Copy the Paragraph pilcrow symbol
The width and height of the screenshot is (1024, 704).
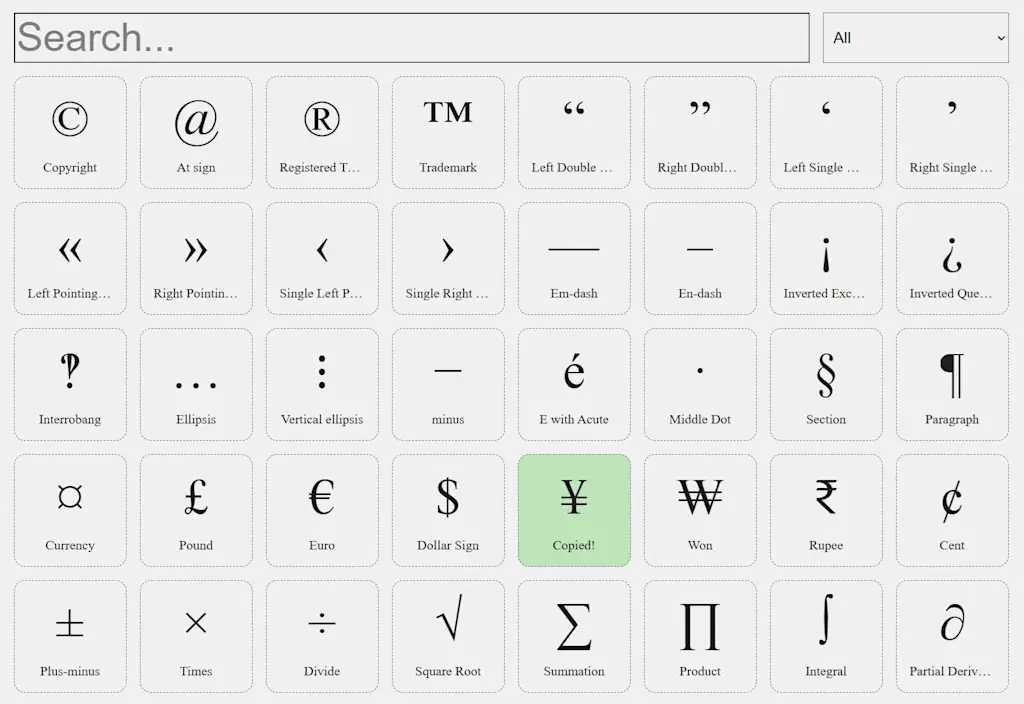pyautogui.click(x=952, y=383)
